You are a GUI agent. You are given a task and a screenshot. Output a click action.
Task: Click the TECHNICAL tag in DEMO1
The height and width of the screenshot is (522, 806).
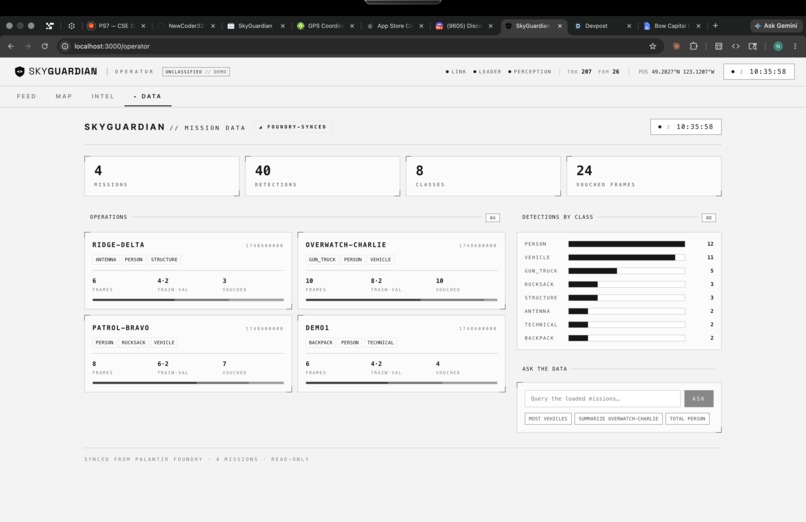[380, 342]
